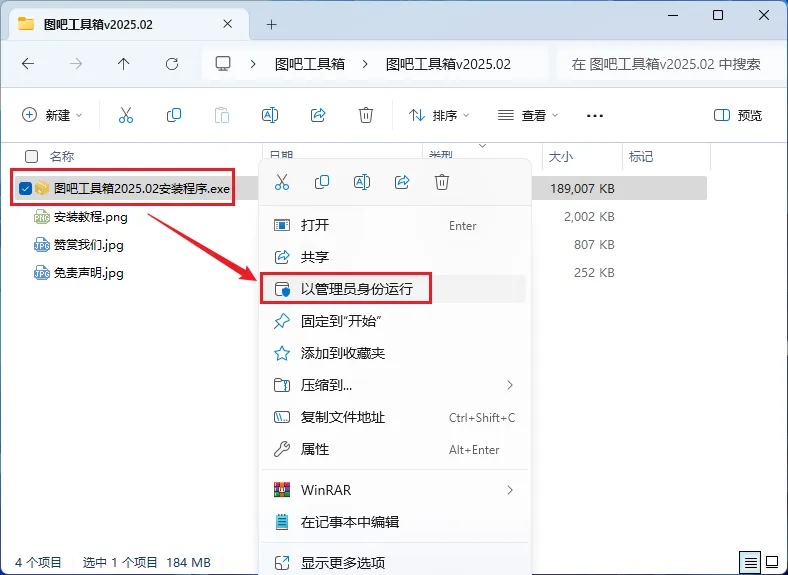788x575 pixels.
Task: Click the folder icon on the window tab
Action: click(x=26, y=24)
